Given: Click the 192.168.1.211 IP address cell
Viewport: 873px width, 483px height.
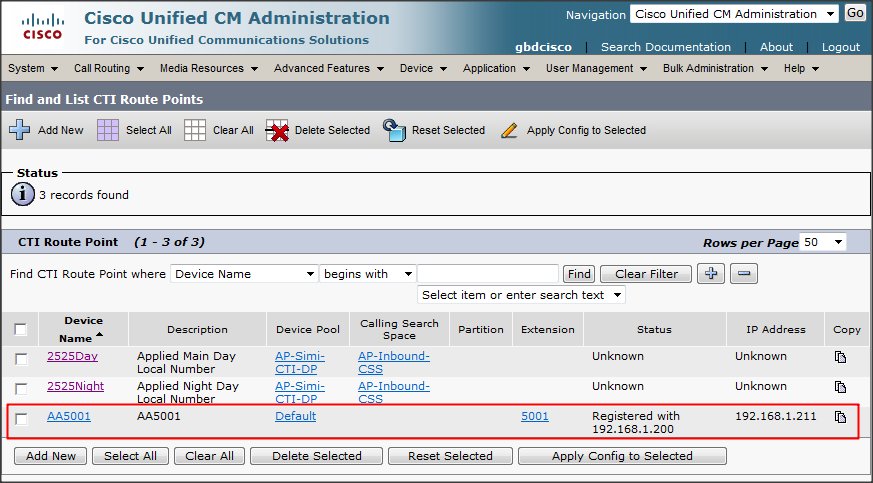Looking at the screenshot, I should (x=776, y=416).
